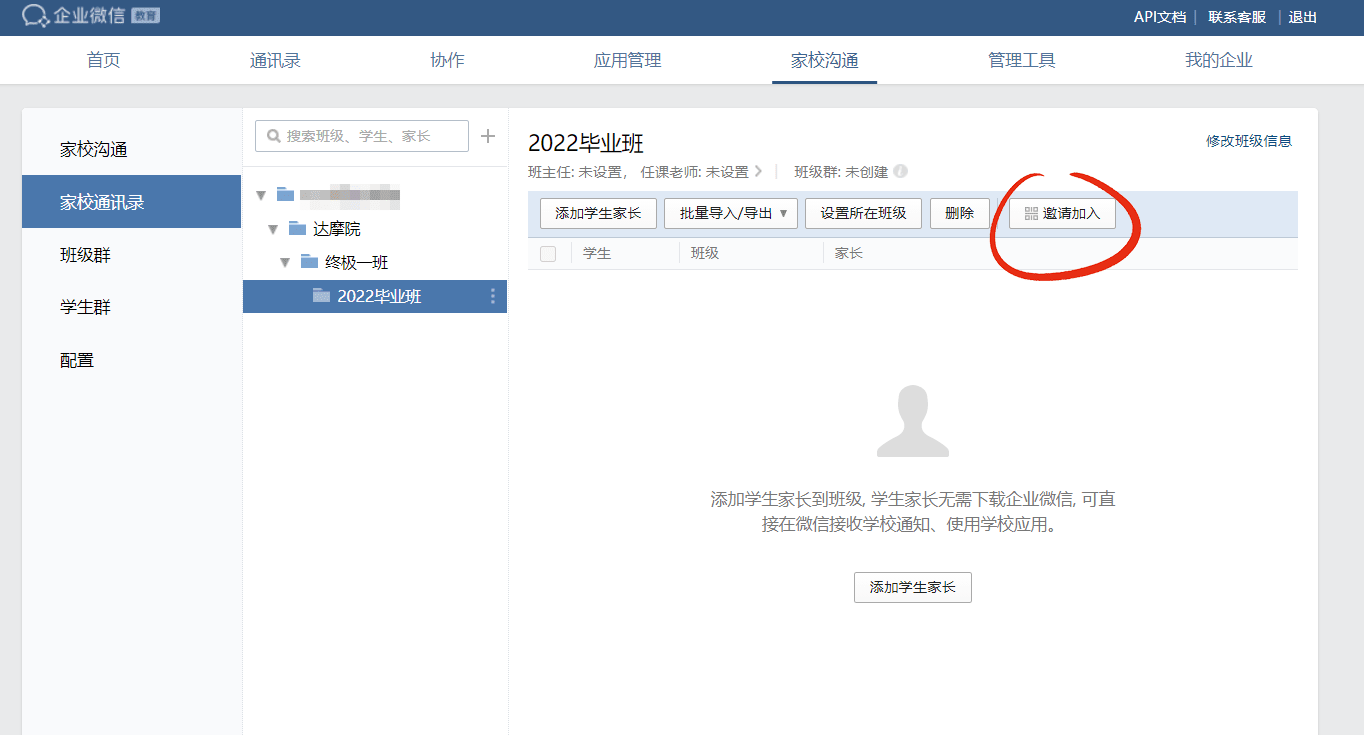This screenshot has width=1364, height=735.
Task: Click the 退出 logout link
Action: coord(1302,17)
